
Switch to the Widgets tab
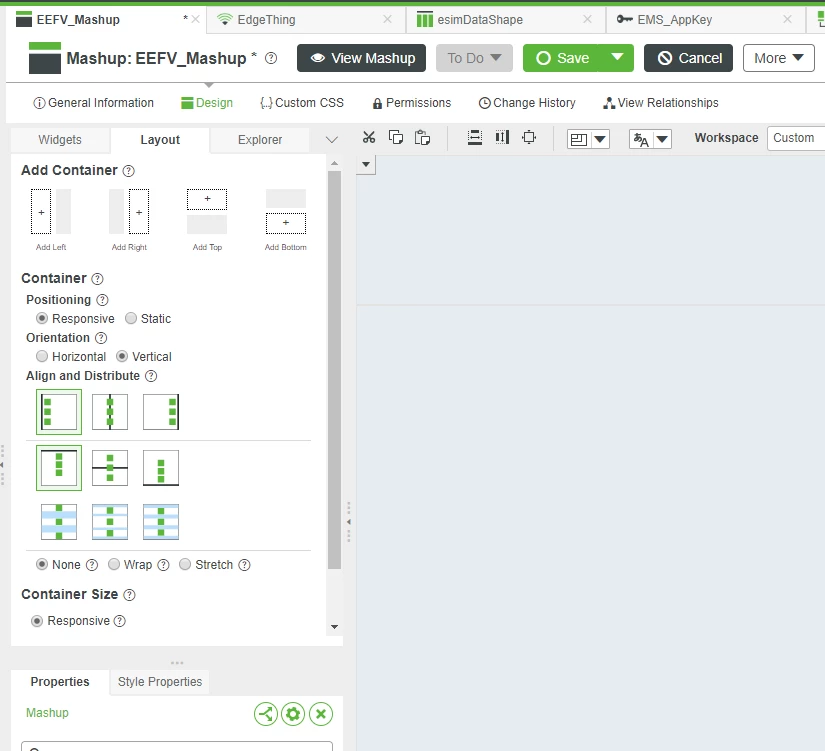pyautogui.click(x=60, y=140)
